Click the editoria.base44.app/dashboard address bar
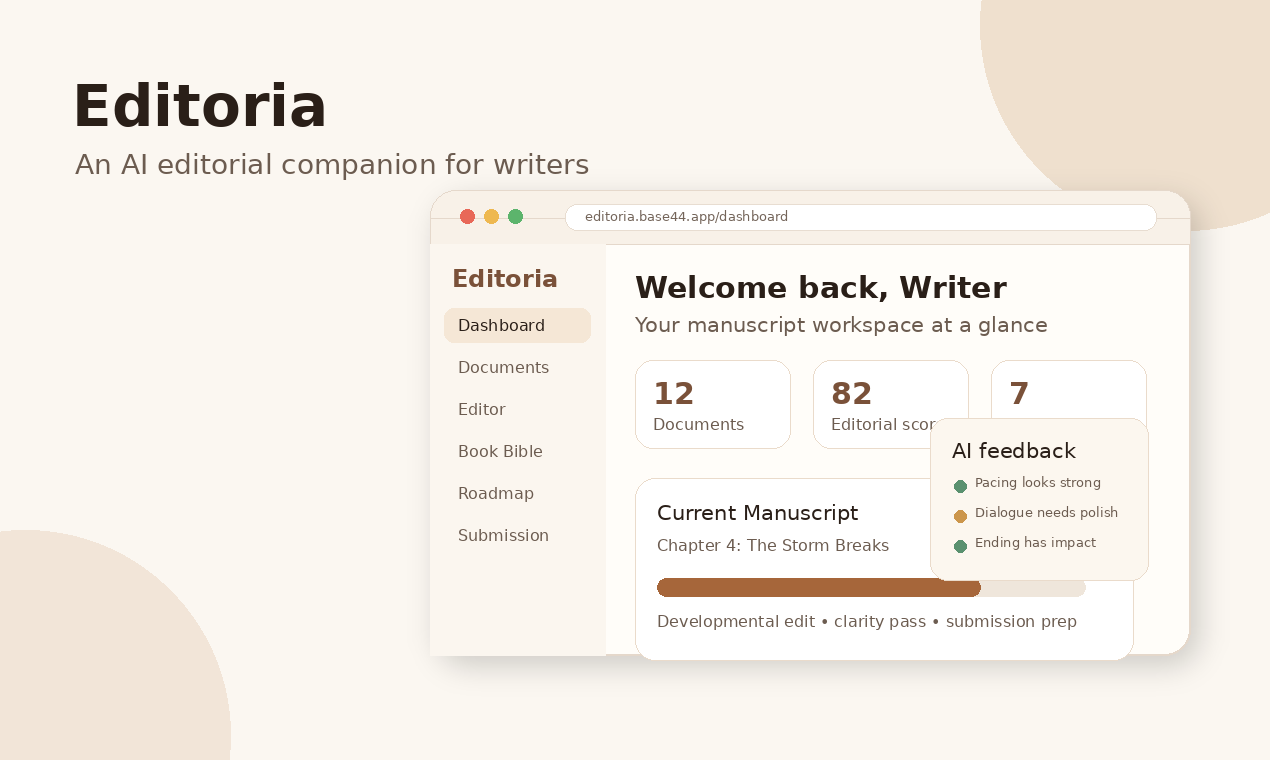 861,217
